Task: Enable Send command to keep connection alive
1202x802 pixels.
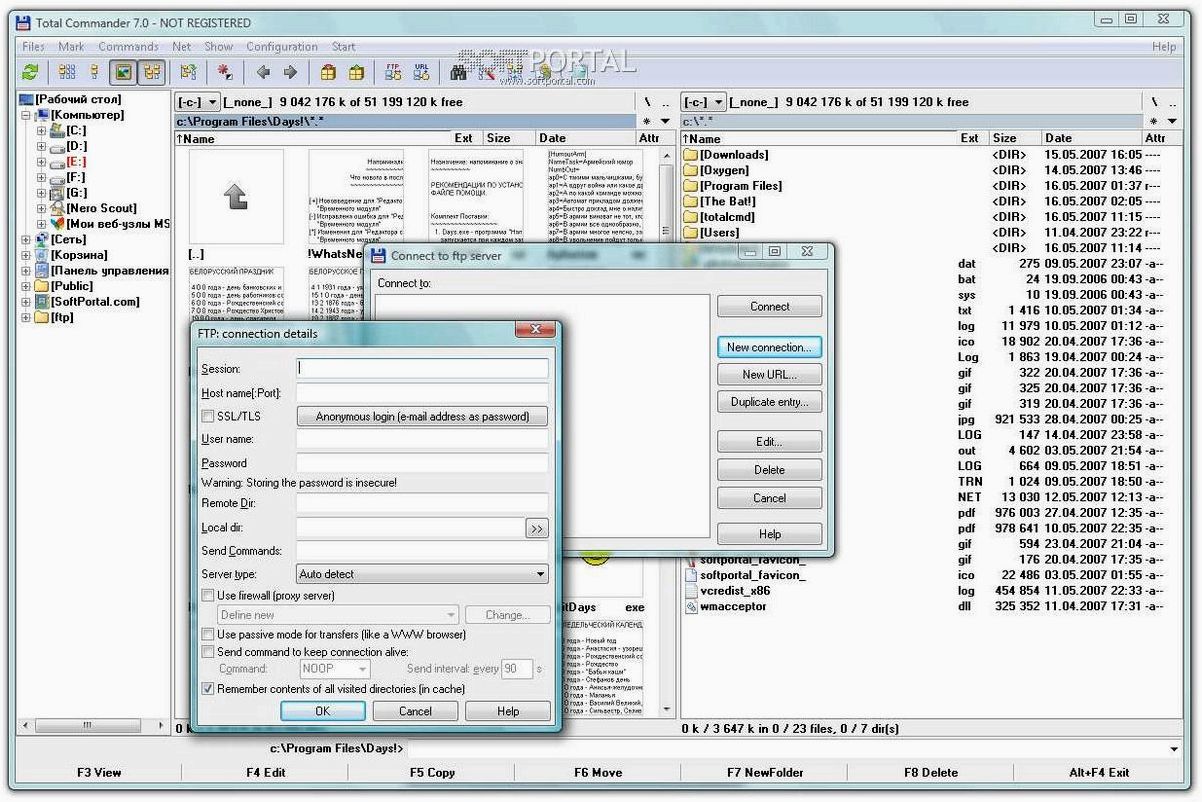Action: click(208, 651)
